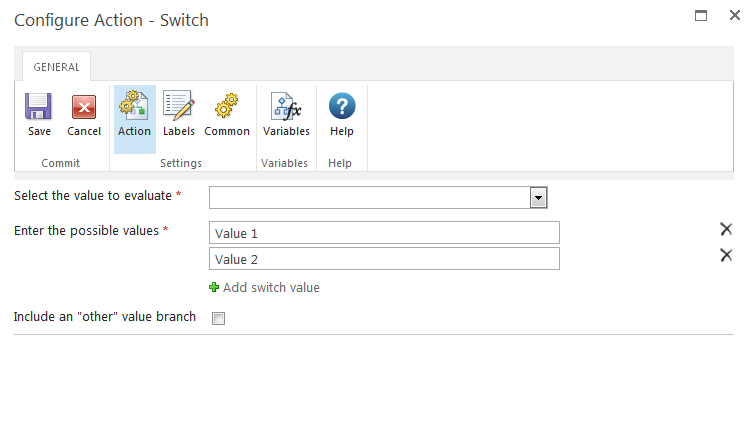Focus the Value 1 text field
This screenshot has width=750, height=435.
click(384, 233)
